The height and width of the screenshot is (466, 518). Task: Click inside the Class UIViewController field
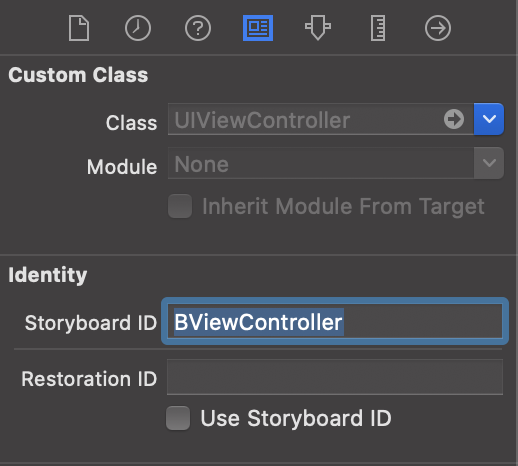click(305, 119)
